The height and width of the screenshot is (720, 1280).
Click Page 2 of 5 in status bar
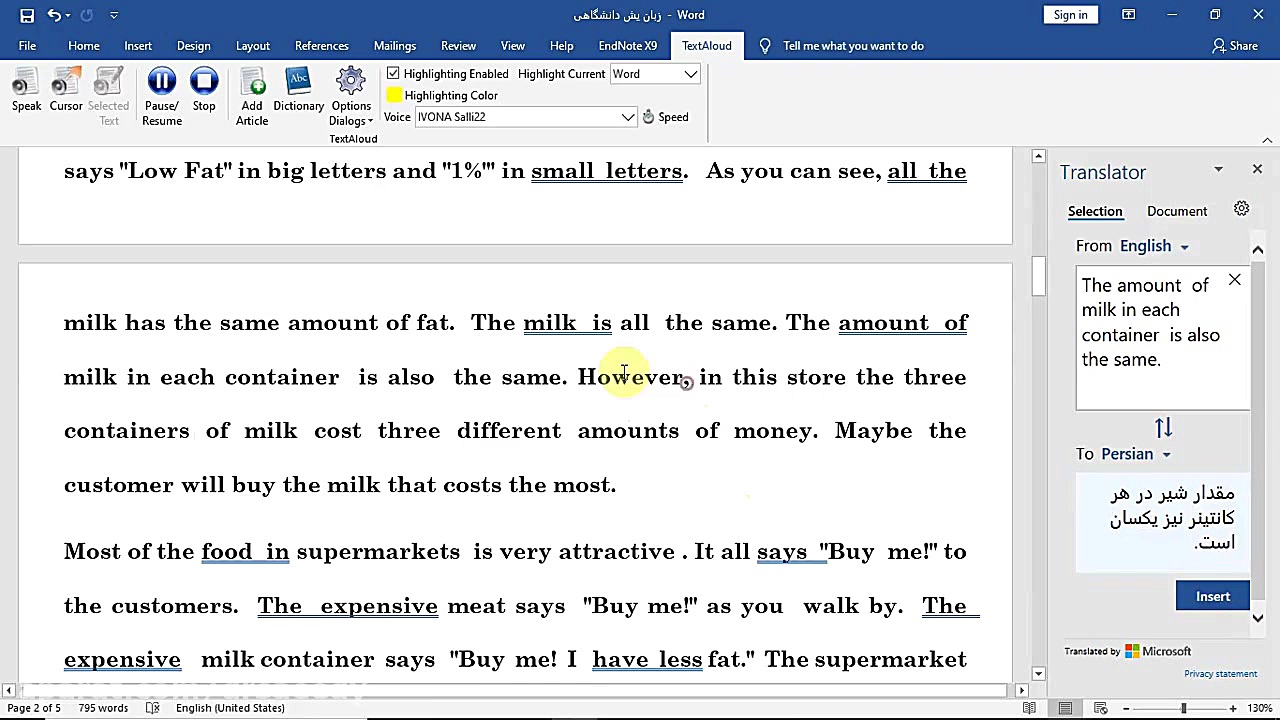click(x=34, y=708)
